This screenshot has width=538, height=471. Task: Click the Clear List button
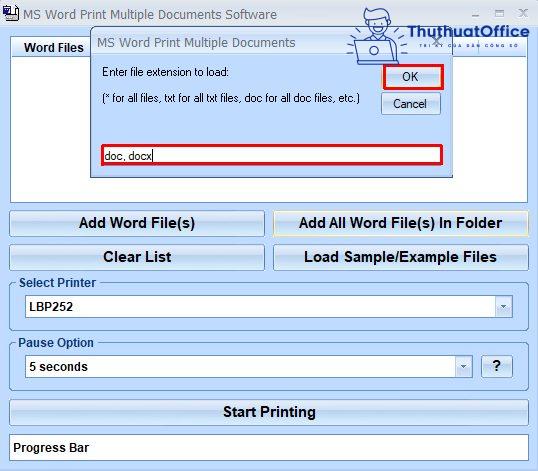tap(137, 257)
